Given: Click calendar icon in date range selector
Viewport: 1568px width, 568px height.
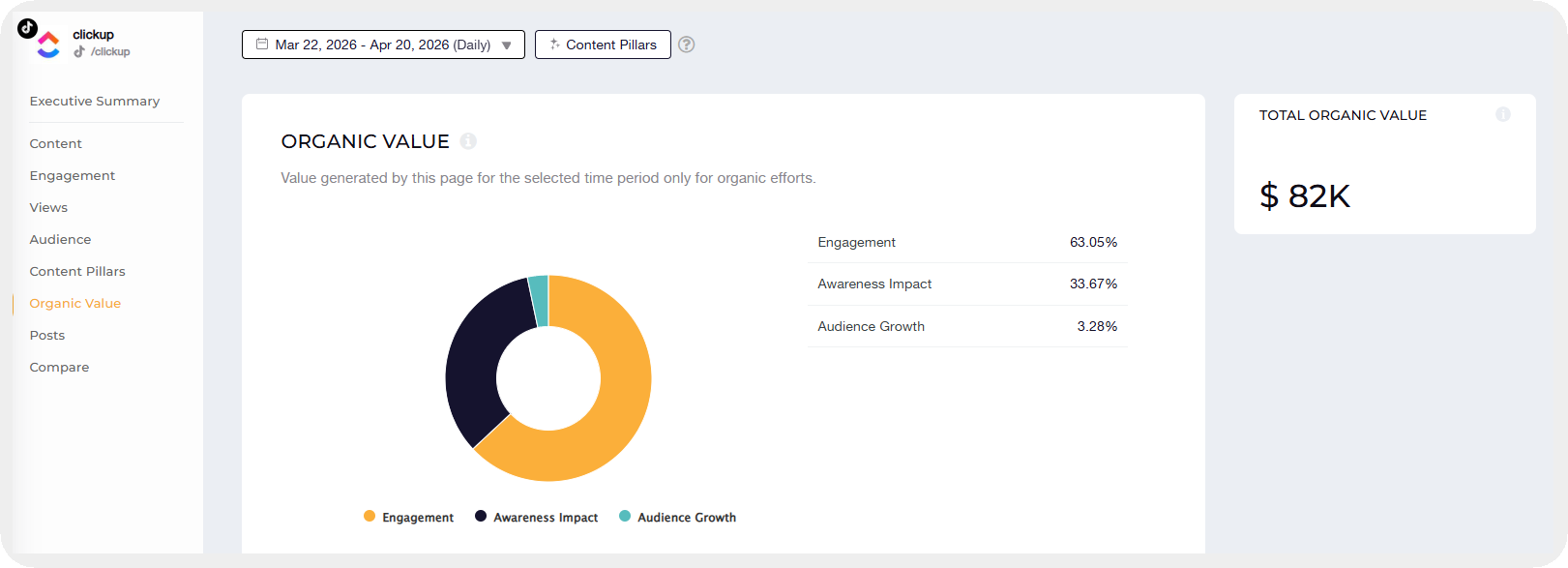Looking at the screenshot, I should (262, 44).
